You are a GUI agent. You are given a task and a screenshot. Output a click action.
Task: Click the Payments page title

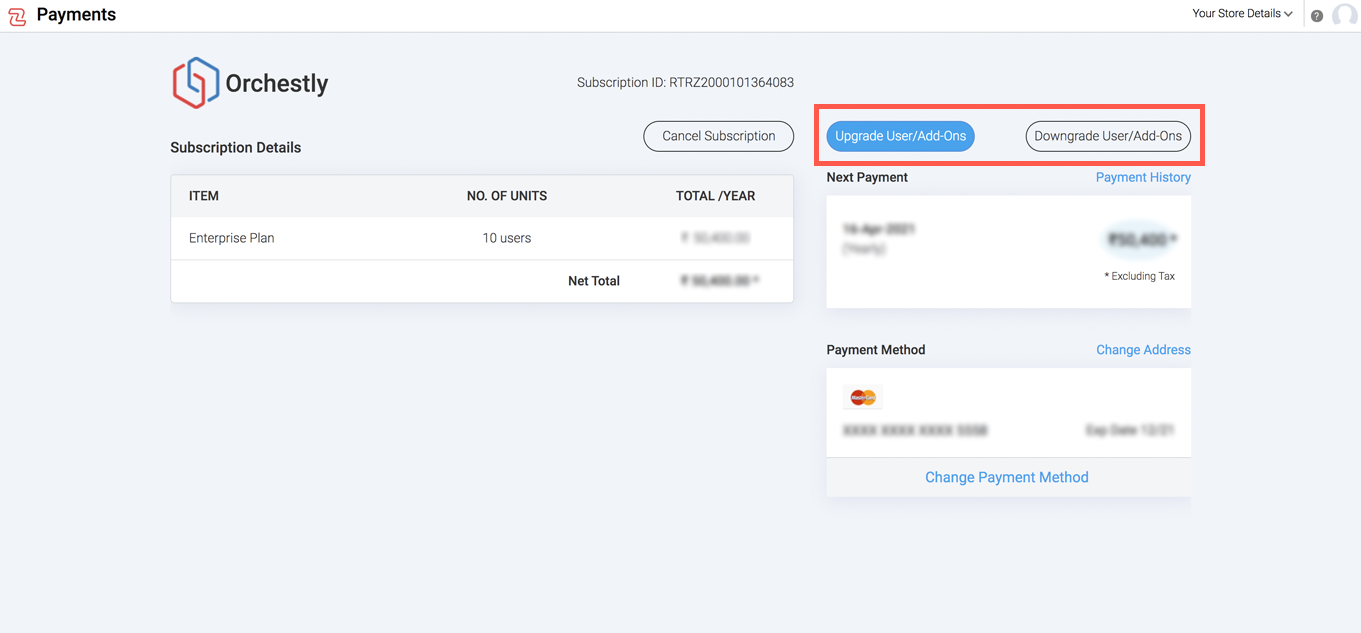click(x=76, y=15)
